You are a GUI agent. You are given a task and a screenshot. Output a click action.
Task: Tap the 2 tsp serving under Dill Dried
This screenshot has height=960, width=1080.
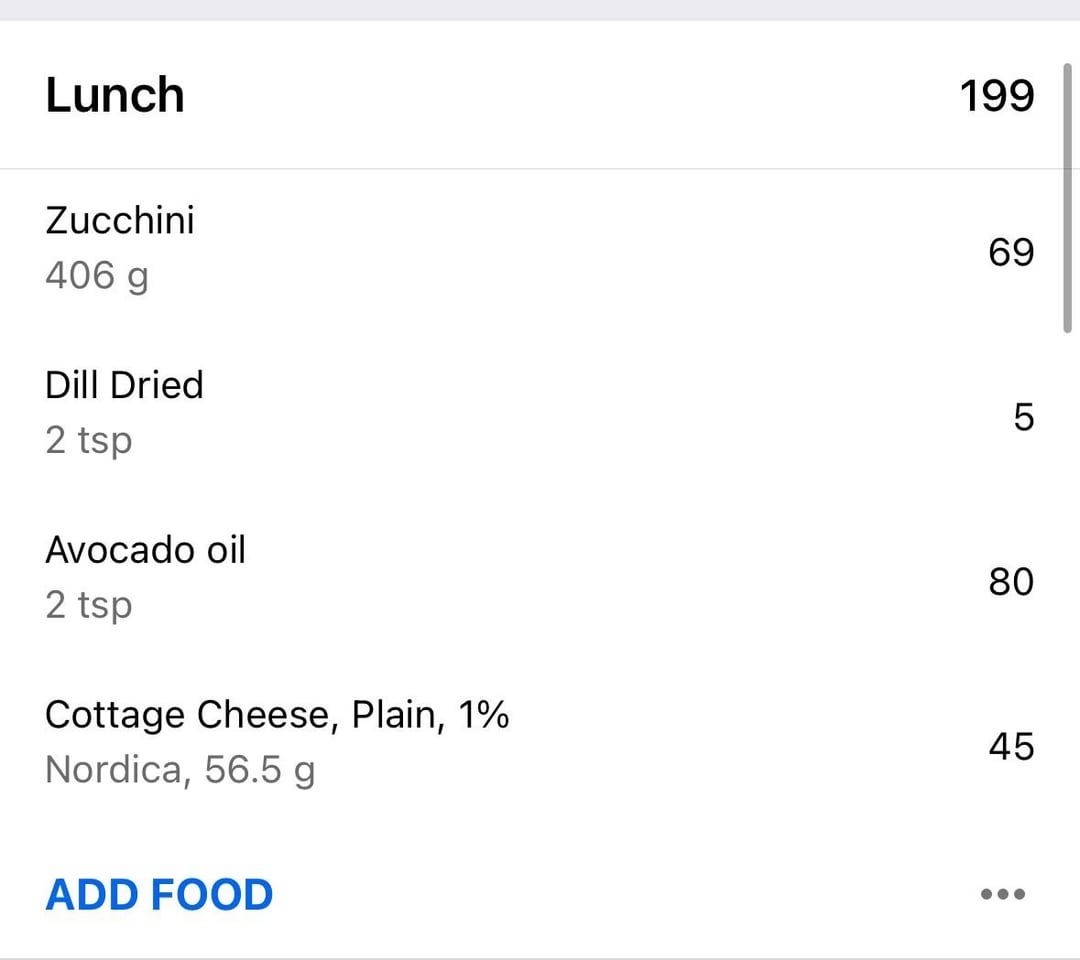[x=88, y=440]
